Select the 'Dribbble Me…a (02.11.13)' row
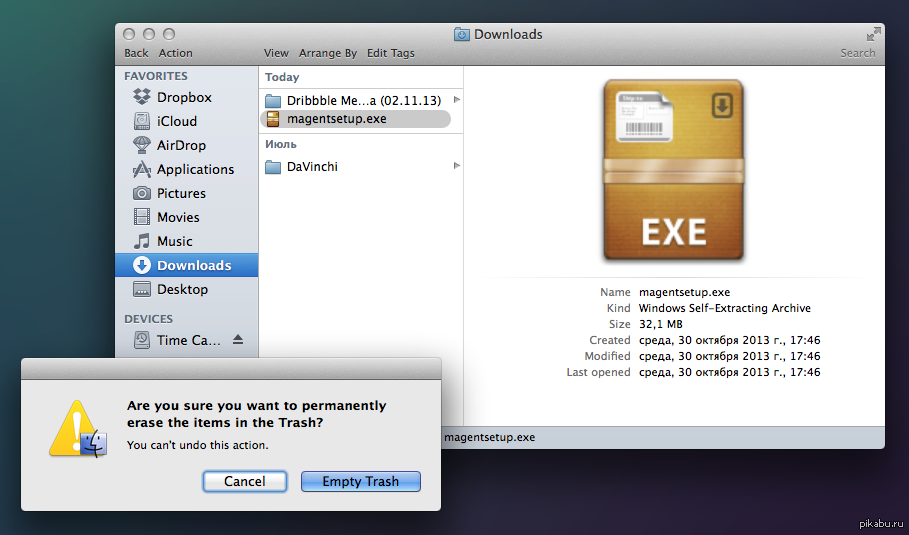Viewport: 909px width, 535px height. 361,100
